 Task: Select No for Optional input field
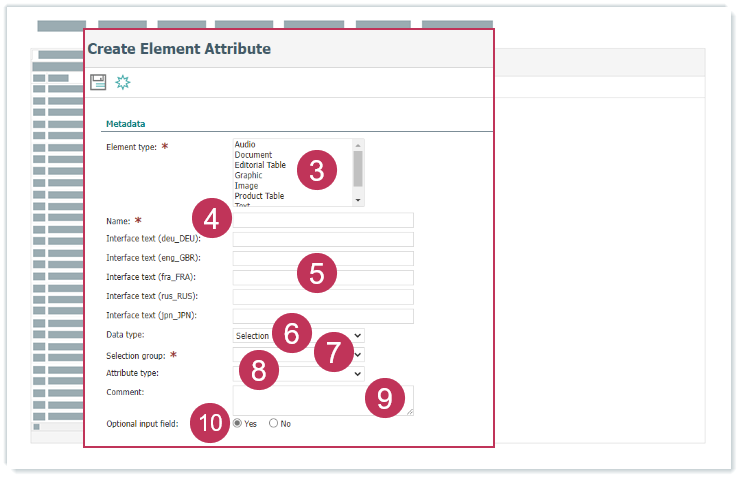coord(273,423)
